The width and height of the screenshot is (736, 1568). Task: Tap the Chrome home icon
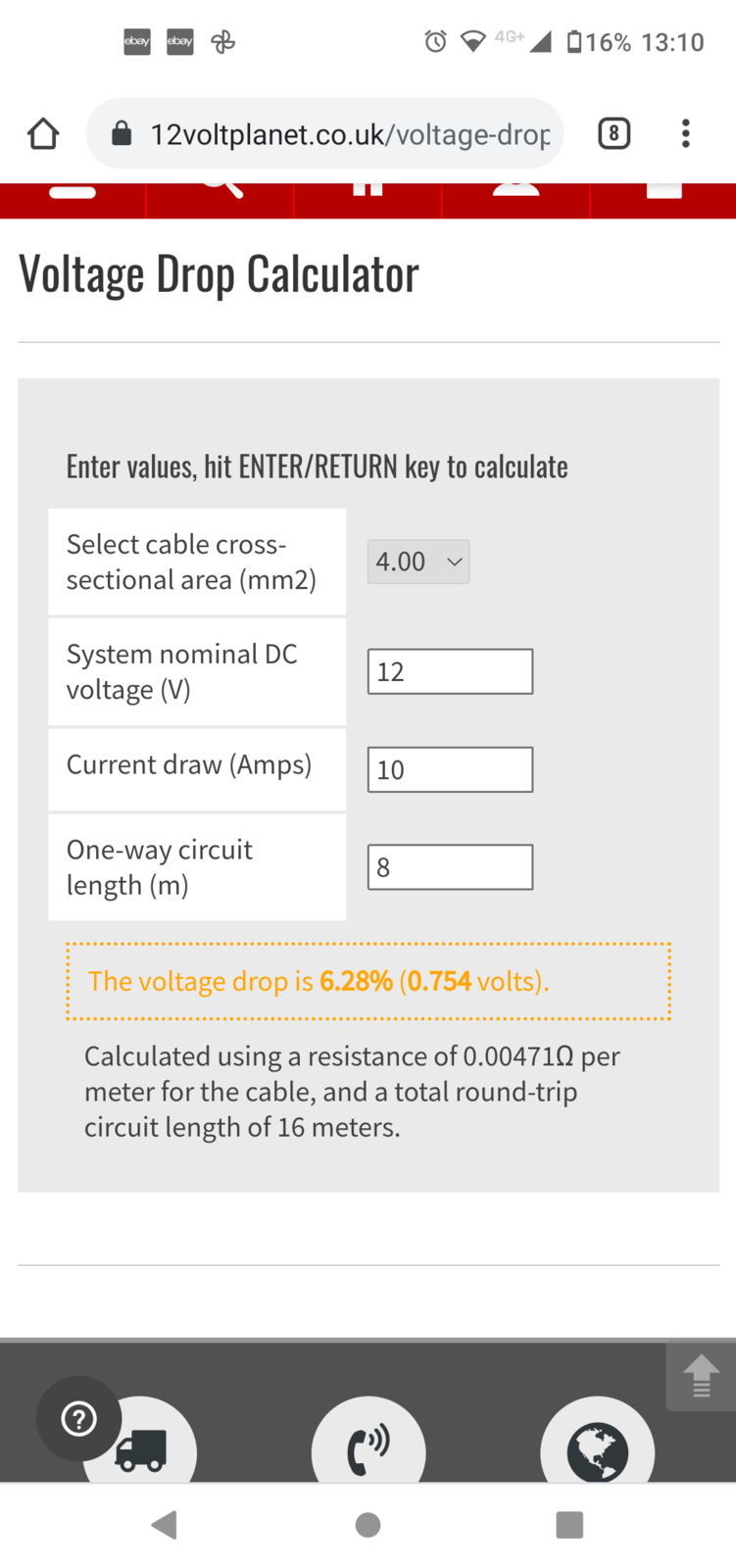pos(43,133)
